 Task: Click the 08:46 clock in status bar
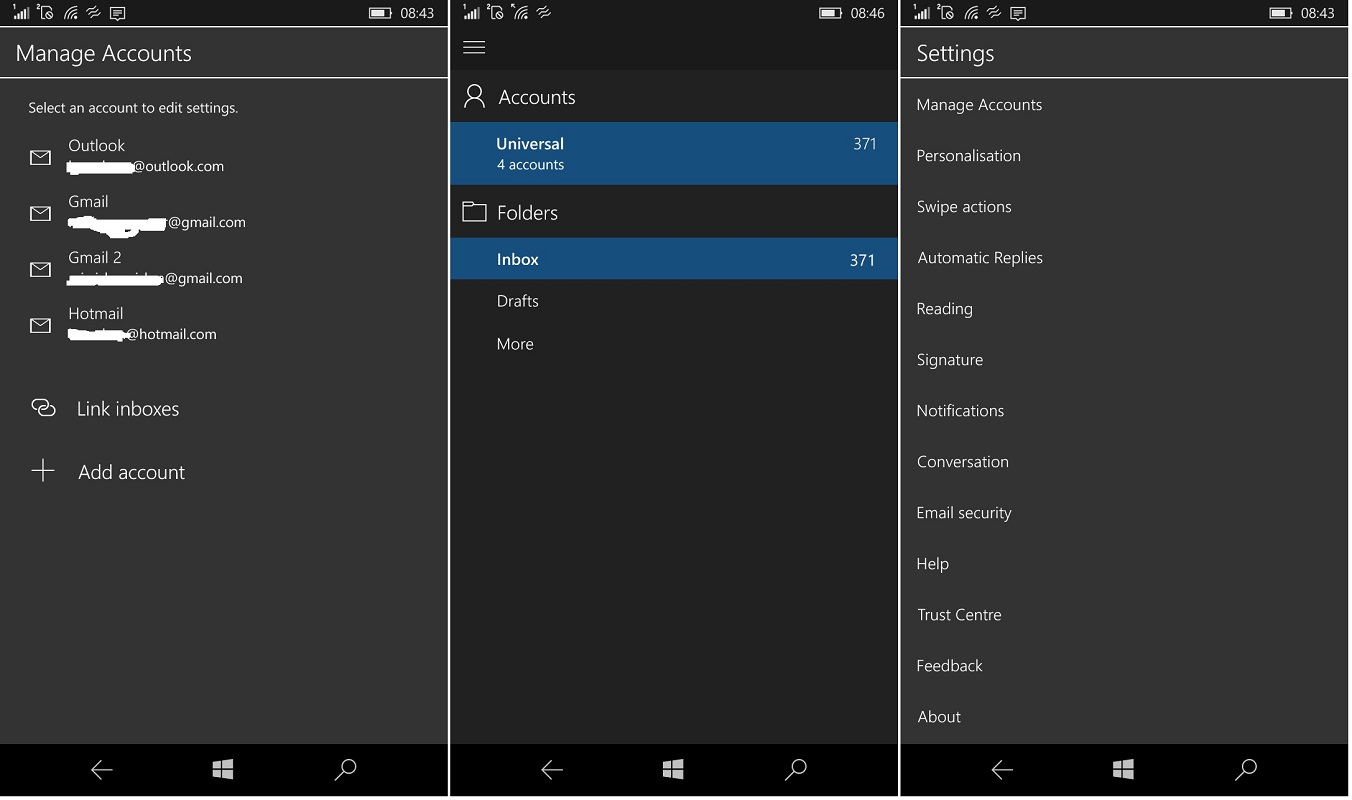(x=868, y=13)
